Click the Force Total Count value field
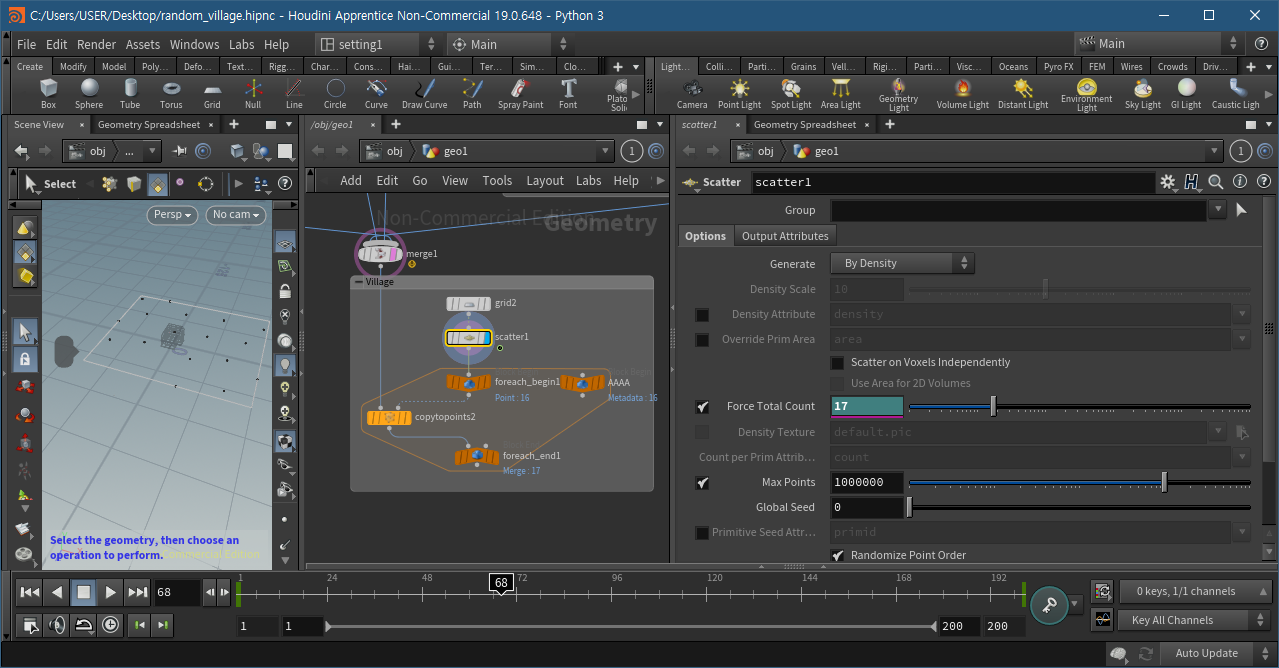This screenshot has width=1279, height=668. tap(867, 407)
